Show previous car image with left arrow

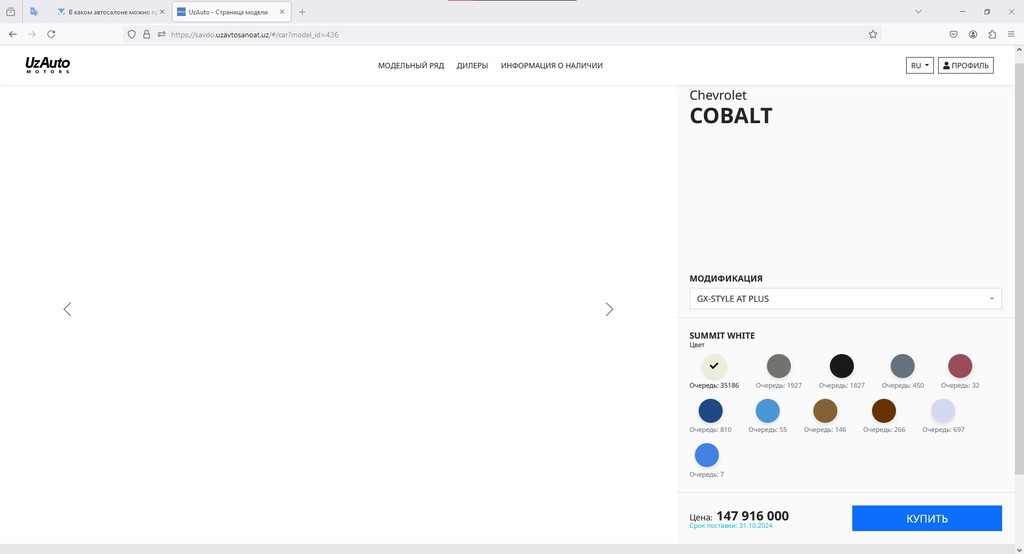pos(67,310)
